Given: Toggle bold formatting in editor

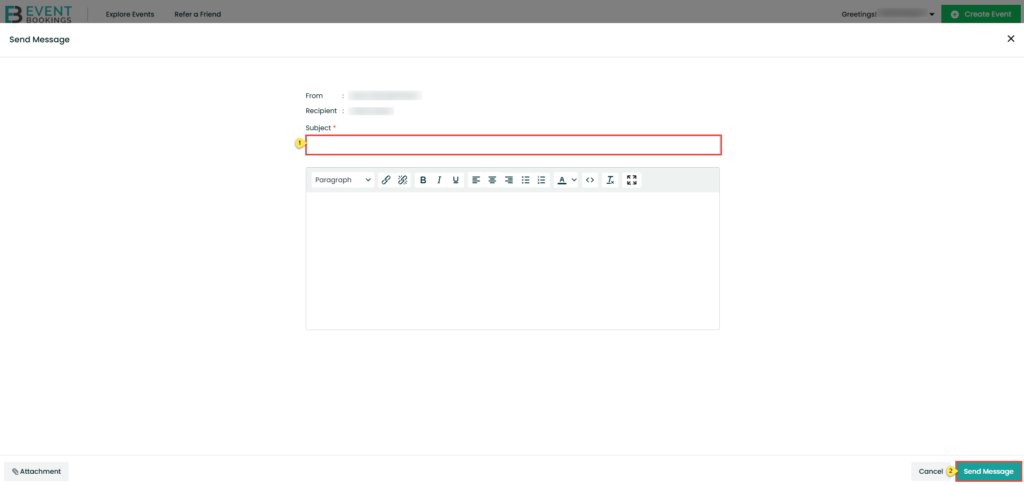Looking at the screenshot, I should [423, 180].
